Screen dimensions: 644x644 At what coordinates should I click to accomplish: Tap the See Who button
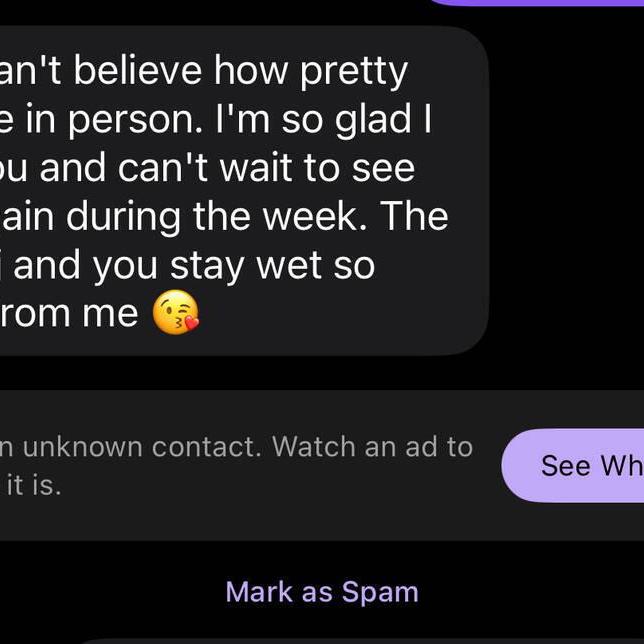click(573, 465)
